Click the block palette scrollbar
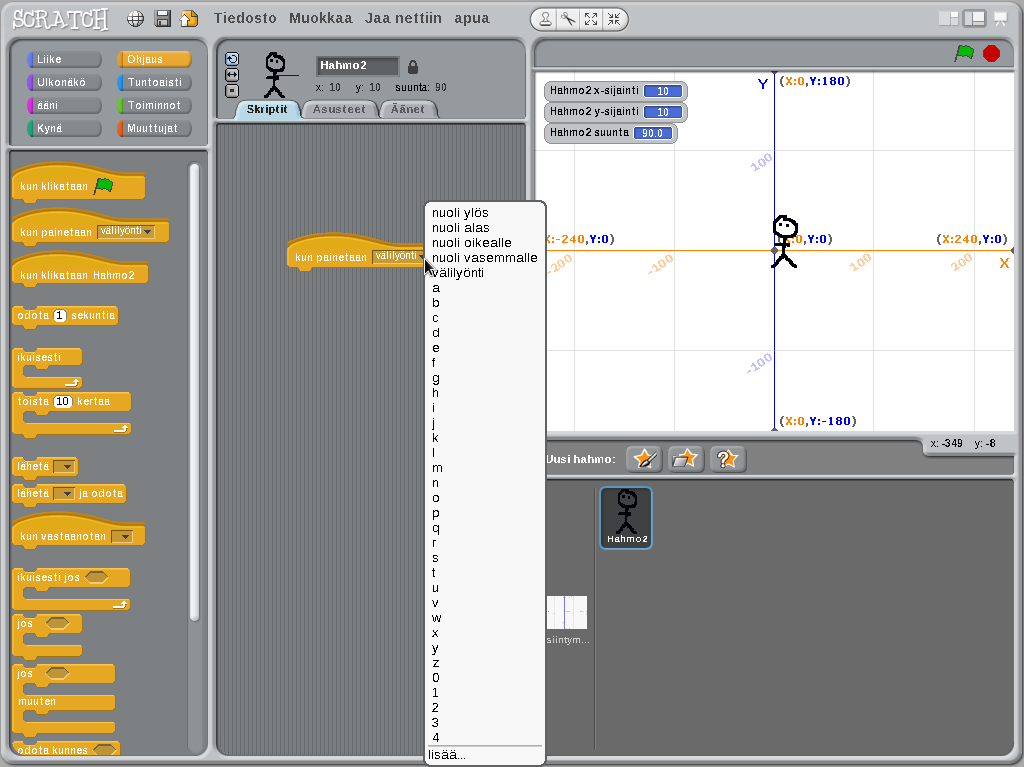The image size is (1024, 767). pos(194,391)
